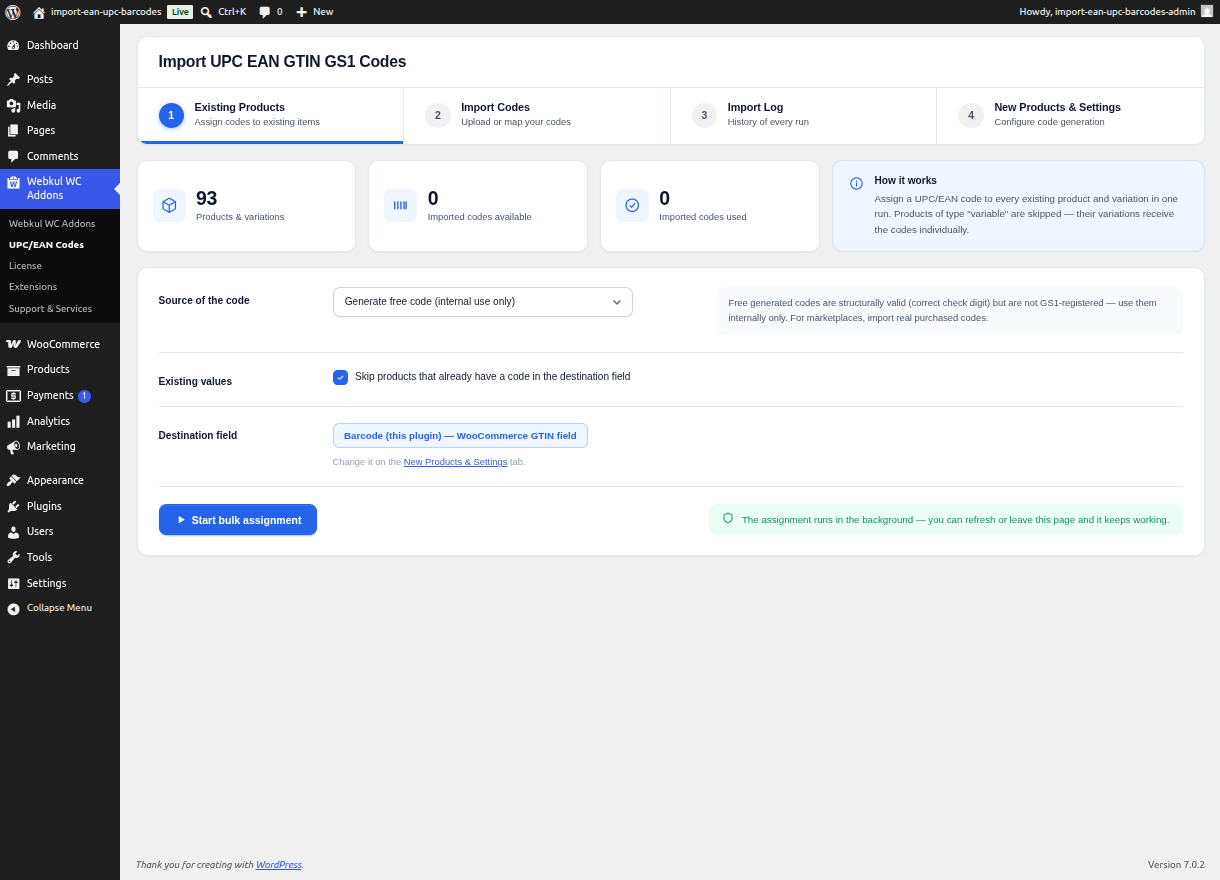The width and height of the screenshot is (1220, 880).
Task: Open the Source of the code dropdown
Action: [x=482, y=301]
